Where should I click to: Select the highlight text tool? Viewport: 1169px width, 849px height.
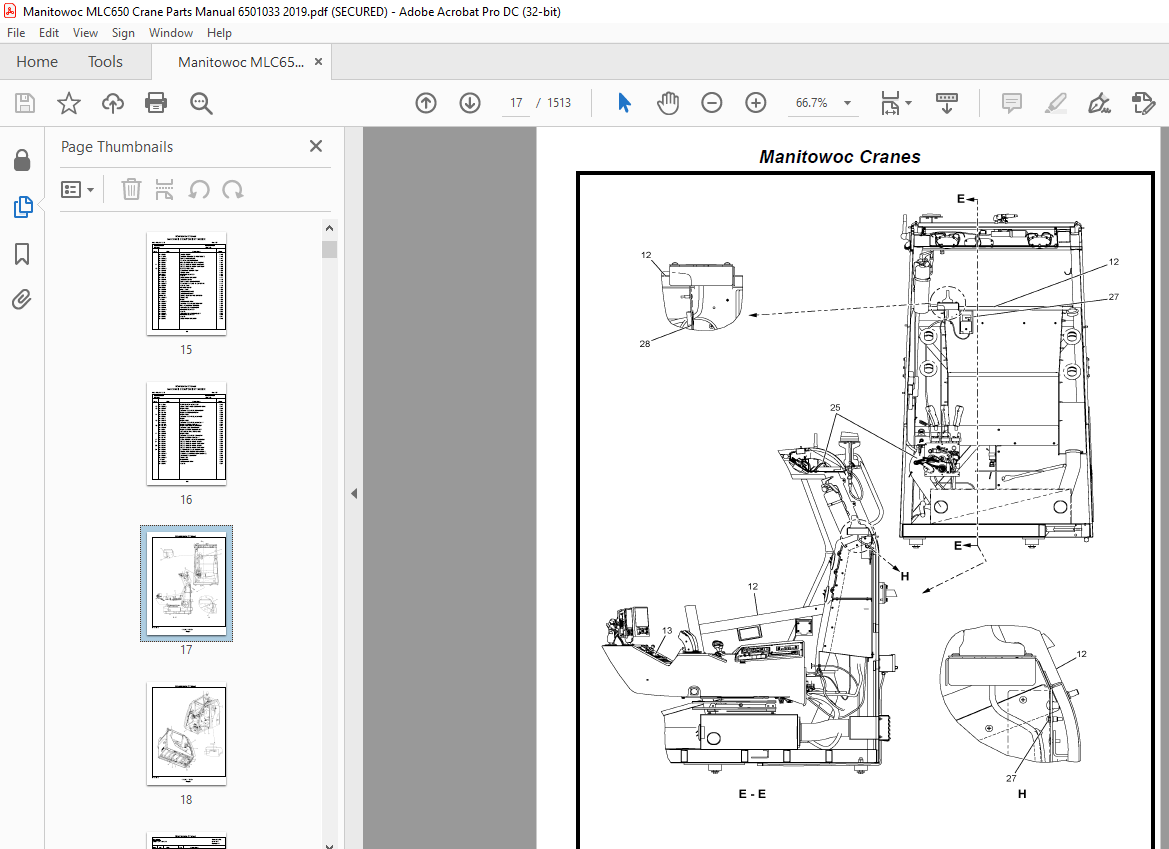(x=1055, y=103)
